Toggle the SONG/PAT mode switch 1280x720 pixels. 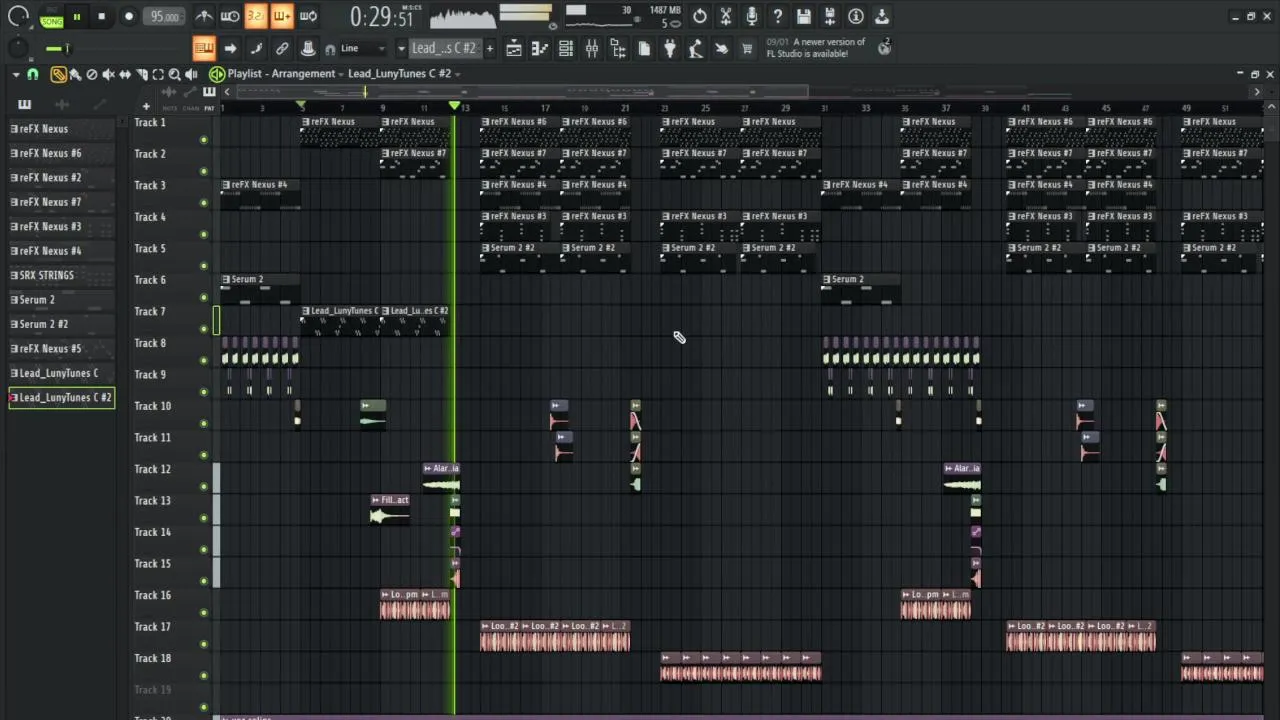pos(52,17)
